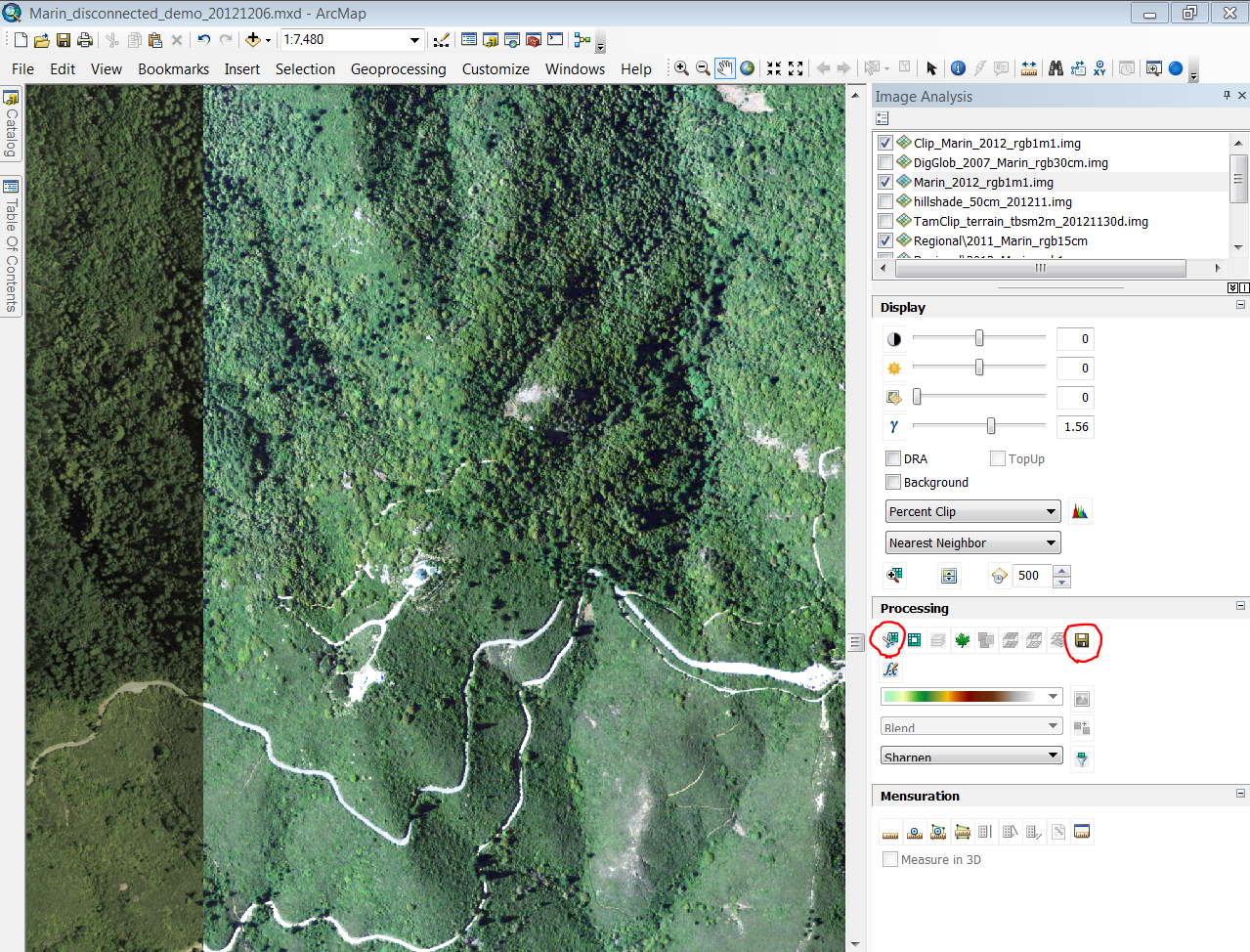Open the Customize menu

[496, 69]
